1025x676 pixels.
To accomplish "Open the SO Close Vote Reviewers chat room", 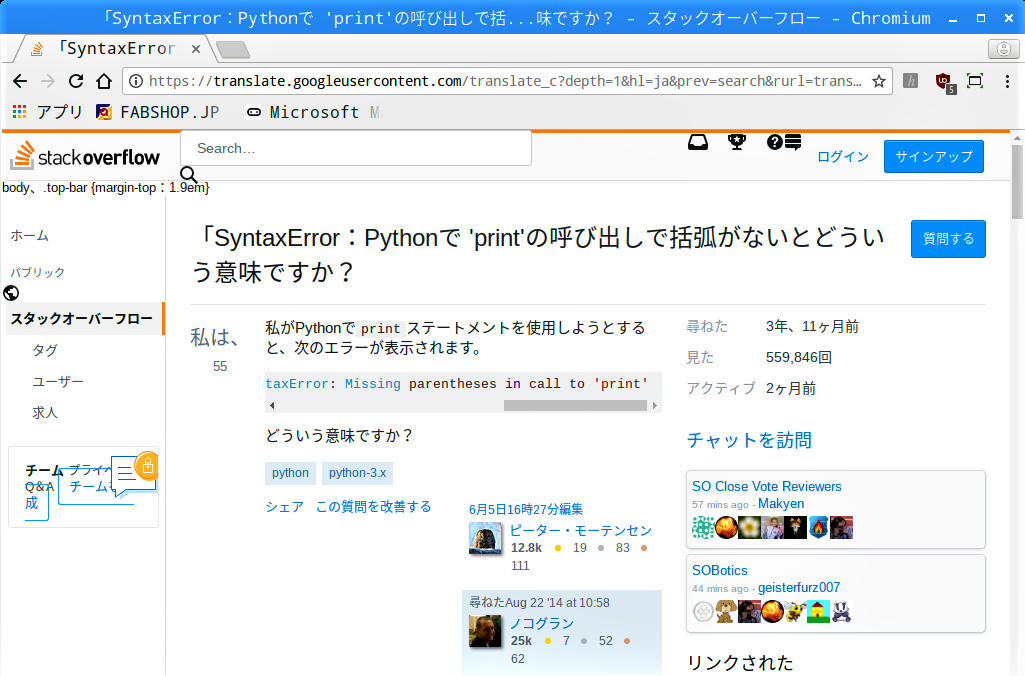I will (x=766, y=486).
